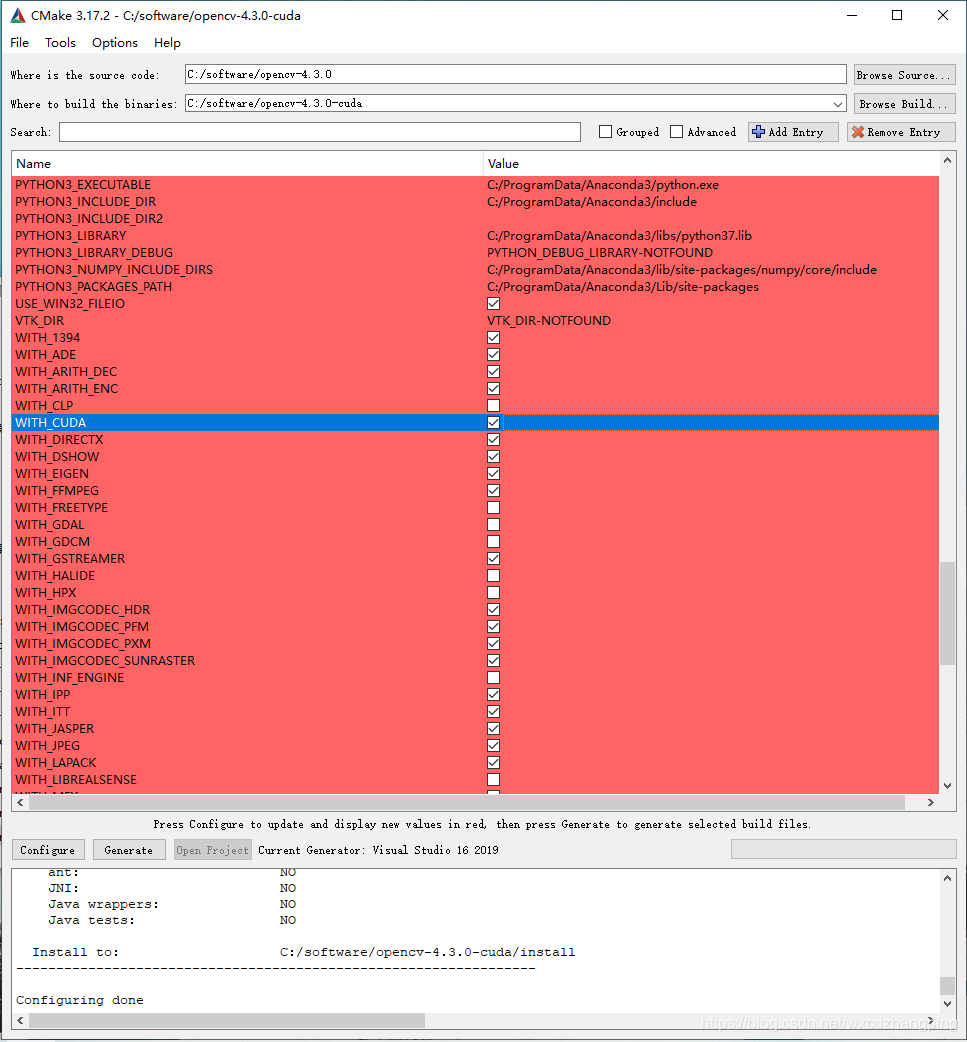Uncheck the WITH_GSTREAMER checkbox
The width and height of the screenshot is (967, 1042).
tap(493, 558)
